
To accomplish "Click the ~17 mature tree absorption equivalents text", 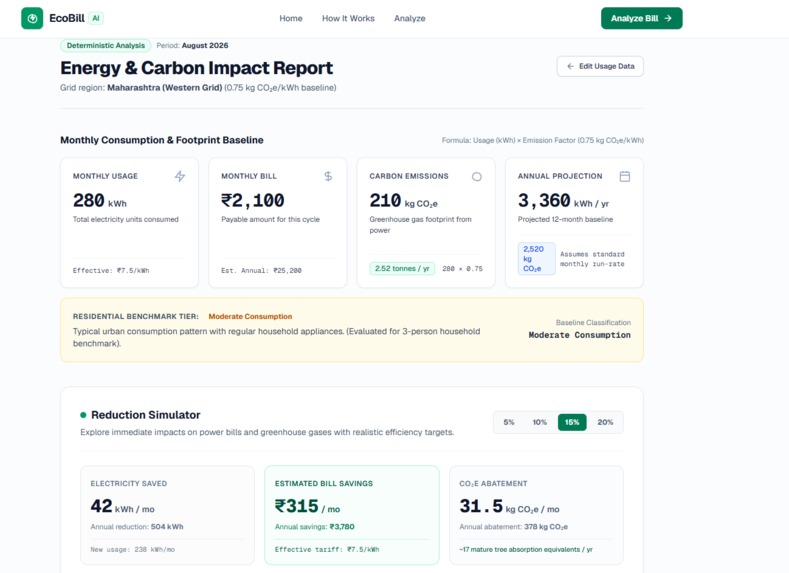I will 526,549.
